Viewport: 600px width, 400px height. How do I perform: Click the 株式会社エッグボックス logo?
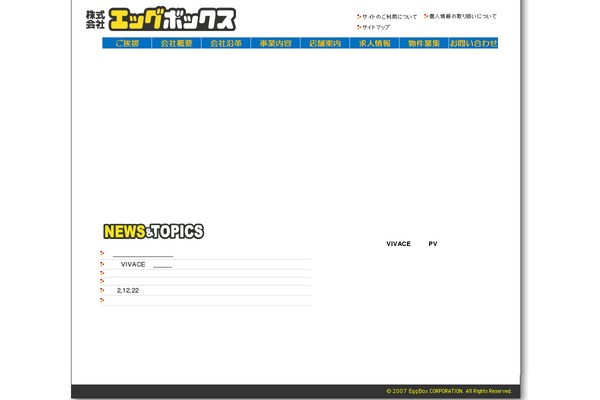[161, 19]
